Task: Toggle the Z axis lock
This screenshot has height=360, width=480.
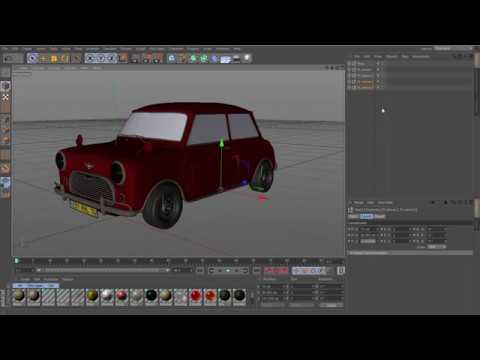Action: (112, 59)
